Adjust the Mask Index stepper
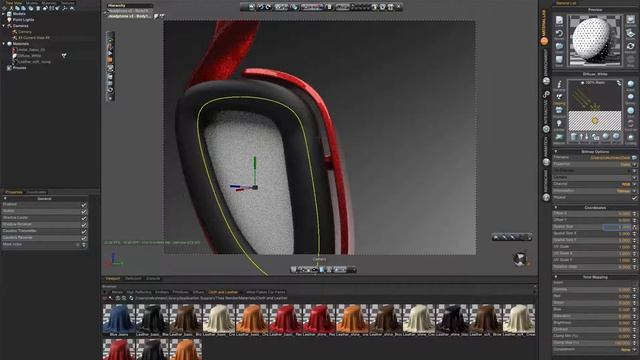The width and height of the screenshot is (640, 360). click(x=84, y=244)
